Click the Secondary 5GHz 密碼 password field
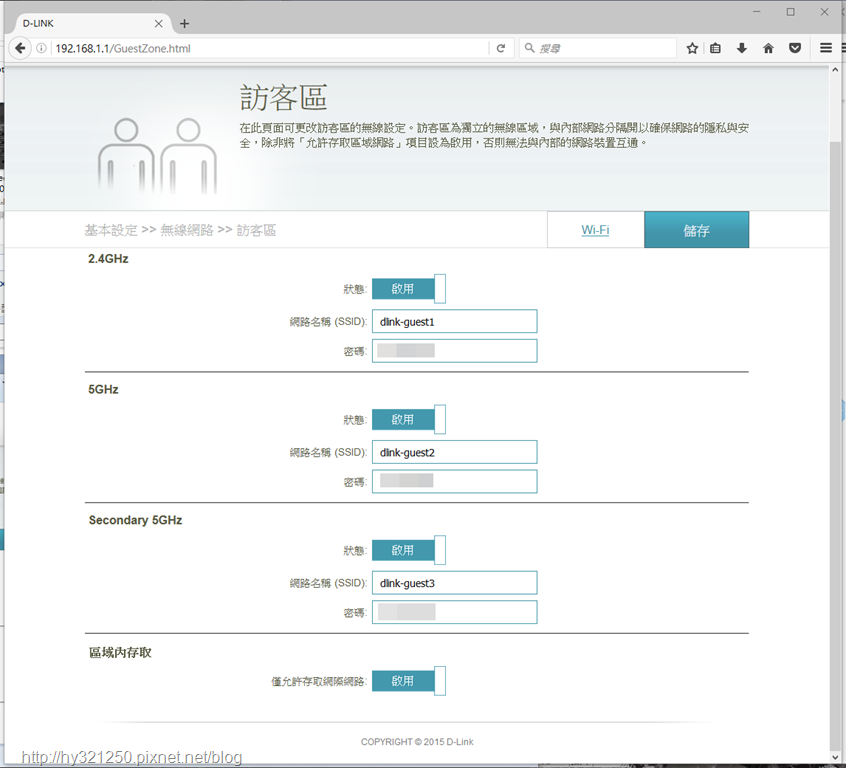The image size is (846, 768). coord(455,612)
